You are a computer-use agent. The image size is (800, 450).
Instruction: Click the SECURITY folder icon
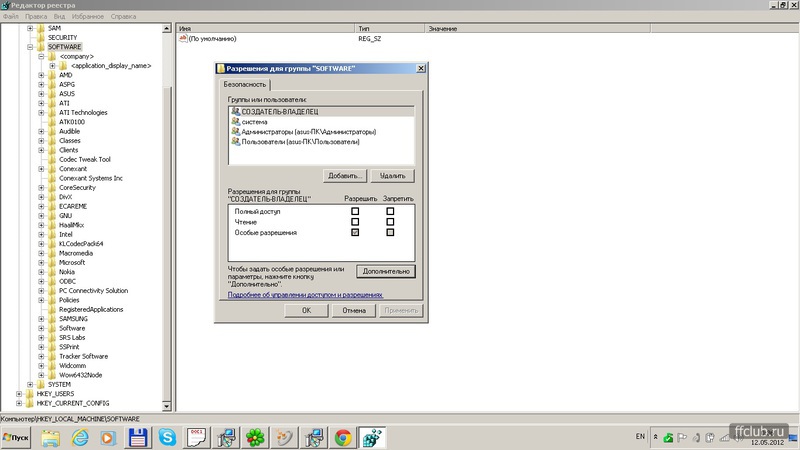coord(41,37)
